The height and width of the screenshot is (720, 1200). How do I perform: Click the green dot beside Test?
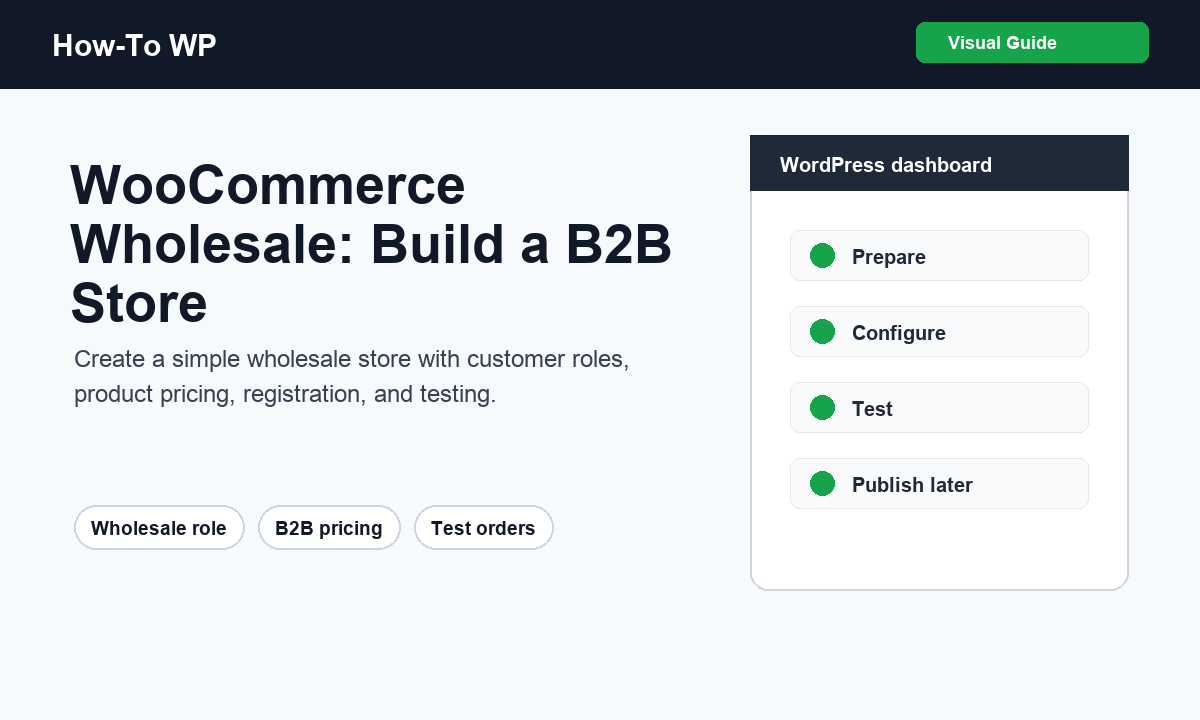click(822, 408)
